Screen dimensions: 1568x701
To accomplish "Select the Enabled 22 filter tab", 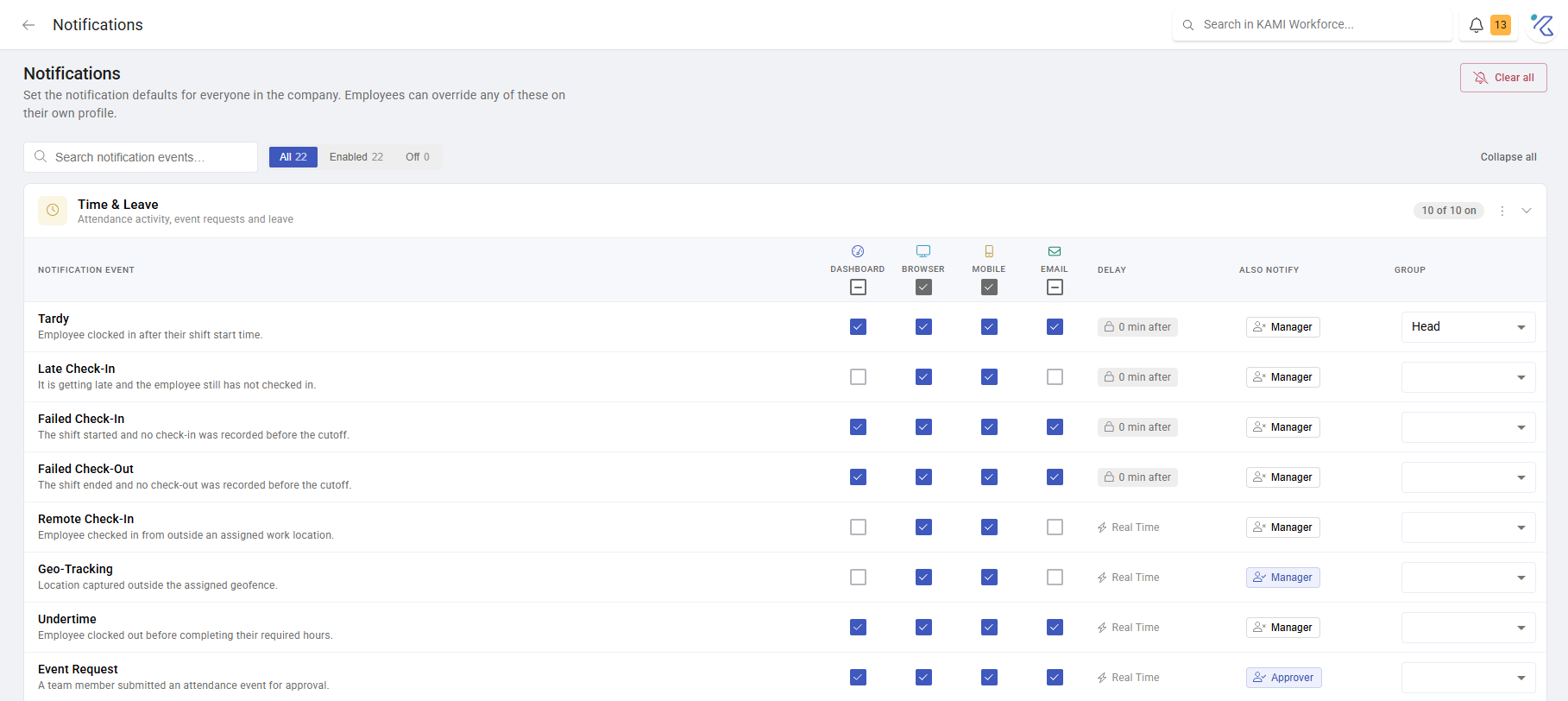I will 356,157.
